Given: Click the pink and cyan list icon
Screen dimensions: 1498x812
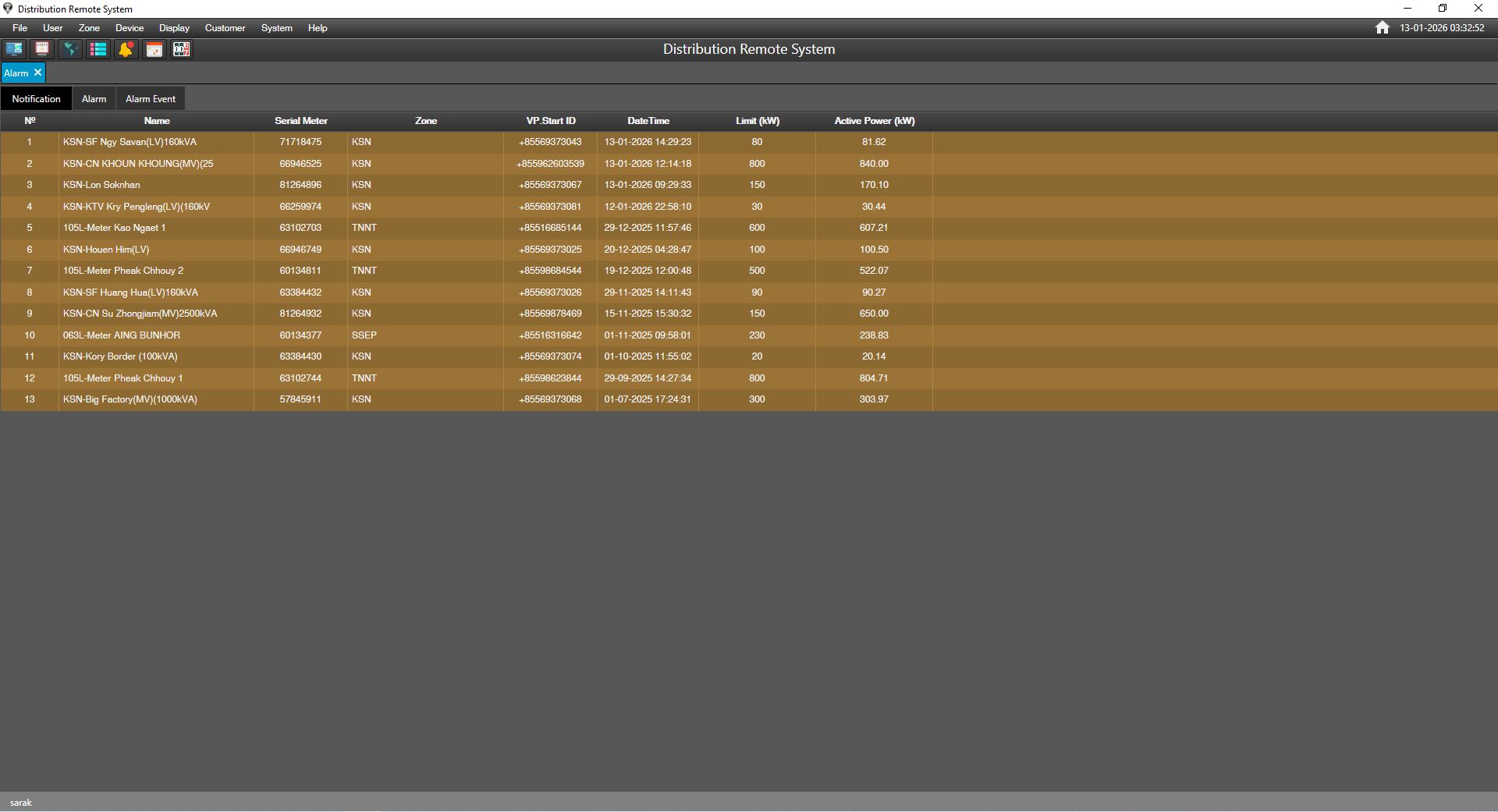Looking at the screenshot, I should [98, 49].
